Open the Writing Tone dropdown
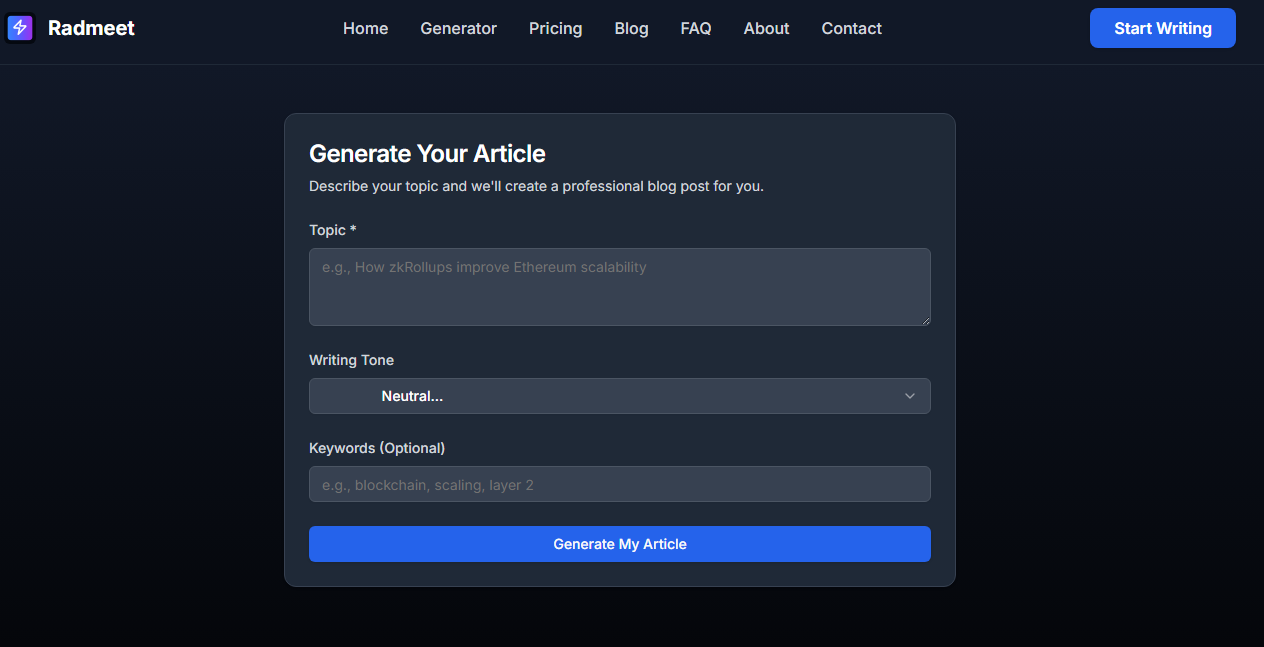The width and height of the screenshot is (1264, 647). click(619, 396)
